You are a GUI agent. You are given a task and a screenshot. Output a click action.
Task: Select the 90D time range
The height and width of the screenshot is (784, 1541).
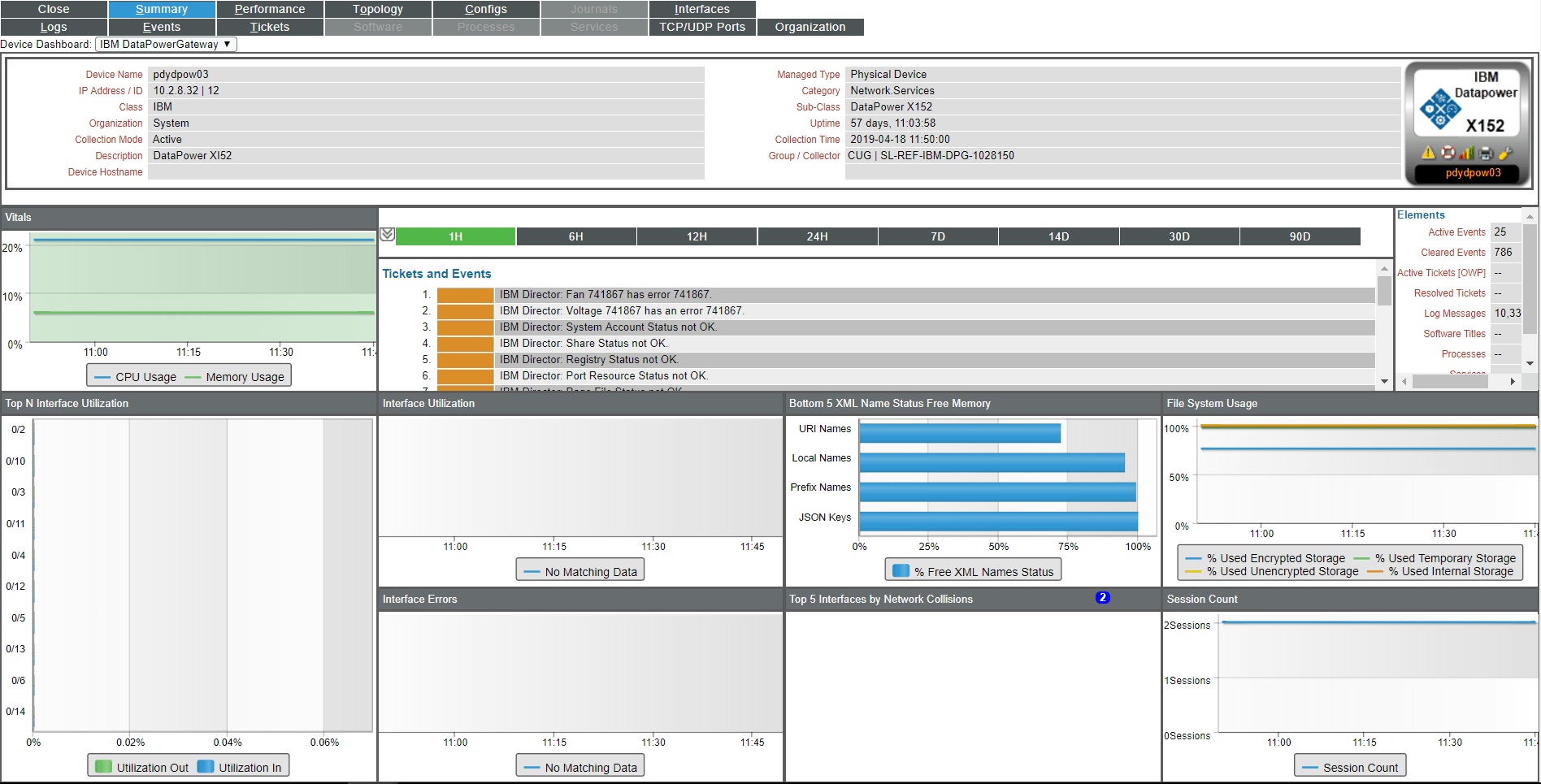(x=1300, y=236)
